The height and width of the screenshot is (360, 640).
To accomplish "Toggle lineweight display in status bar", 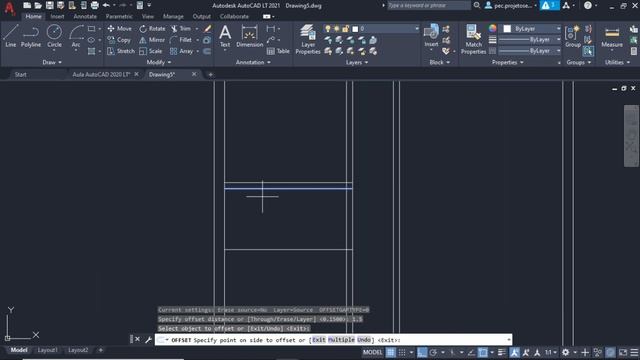I will click(502, 352).
